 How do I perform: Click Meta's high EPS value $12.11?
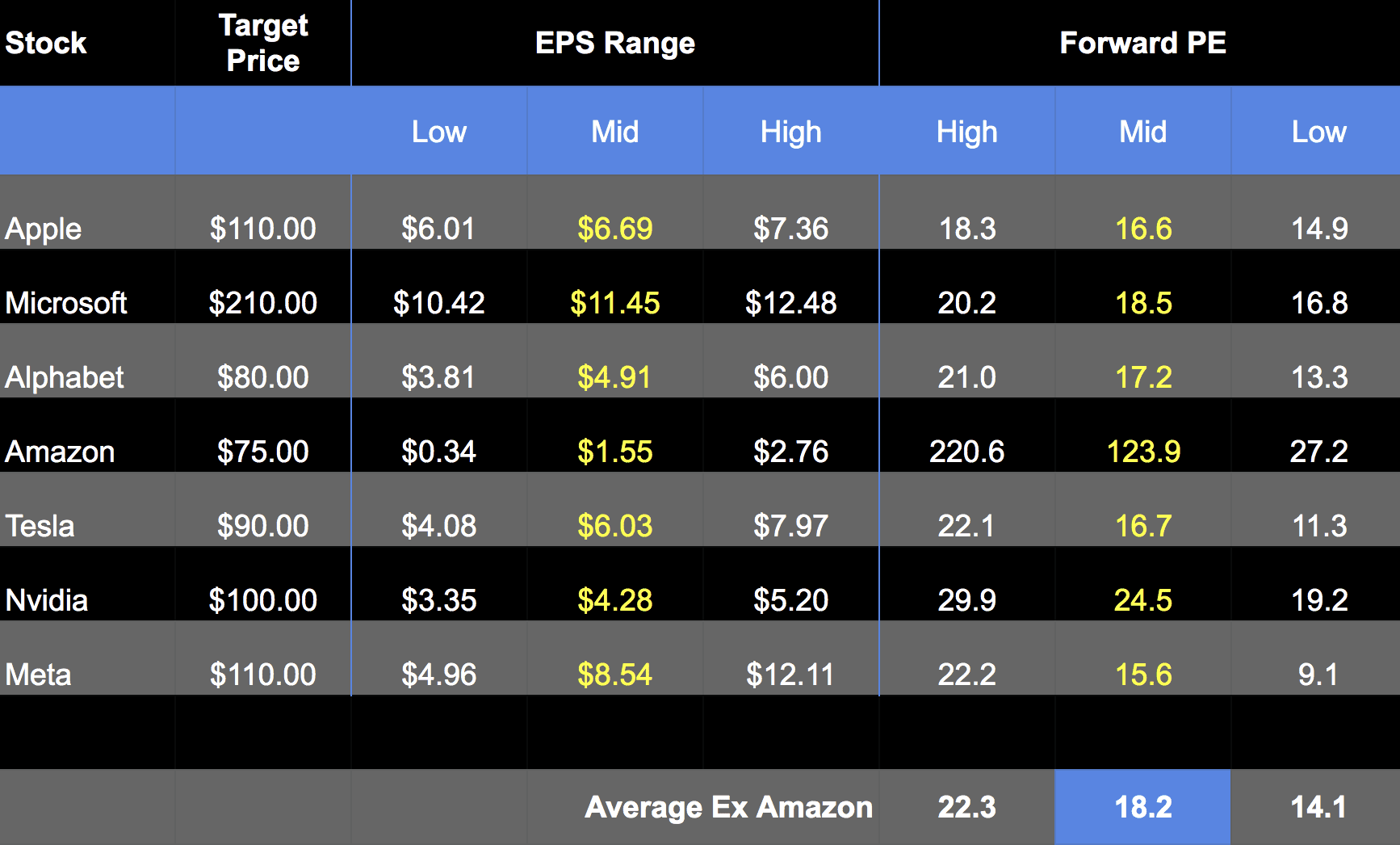coord(790,675)
